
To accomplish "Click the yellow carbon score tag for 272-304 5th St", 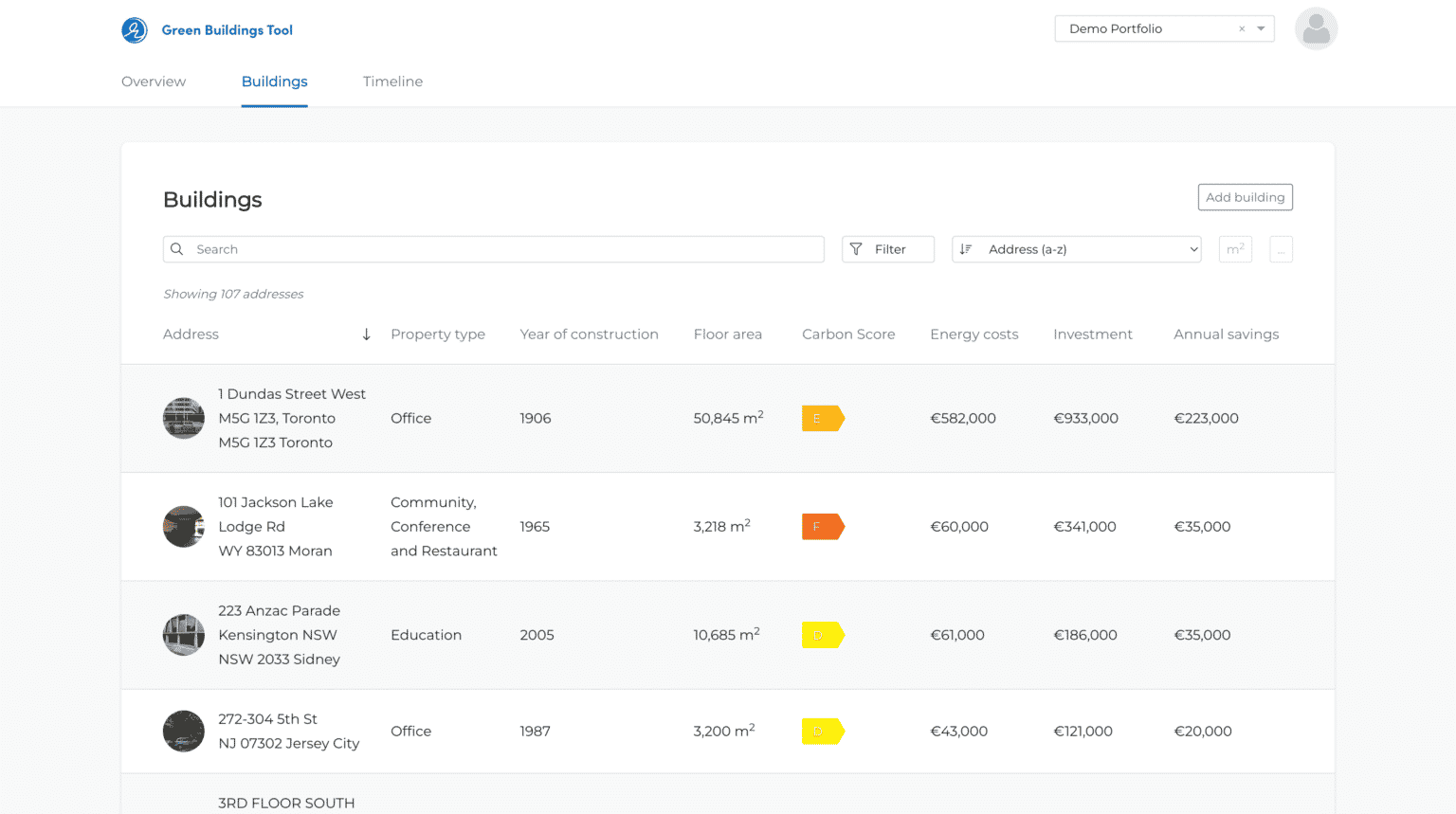I will point(823,732).
